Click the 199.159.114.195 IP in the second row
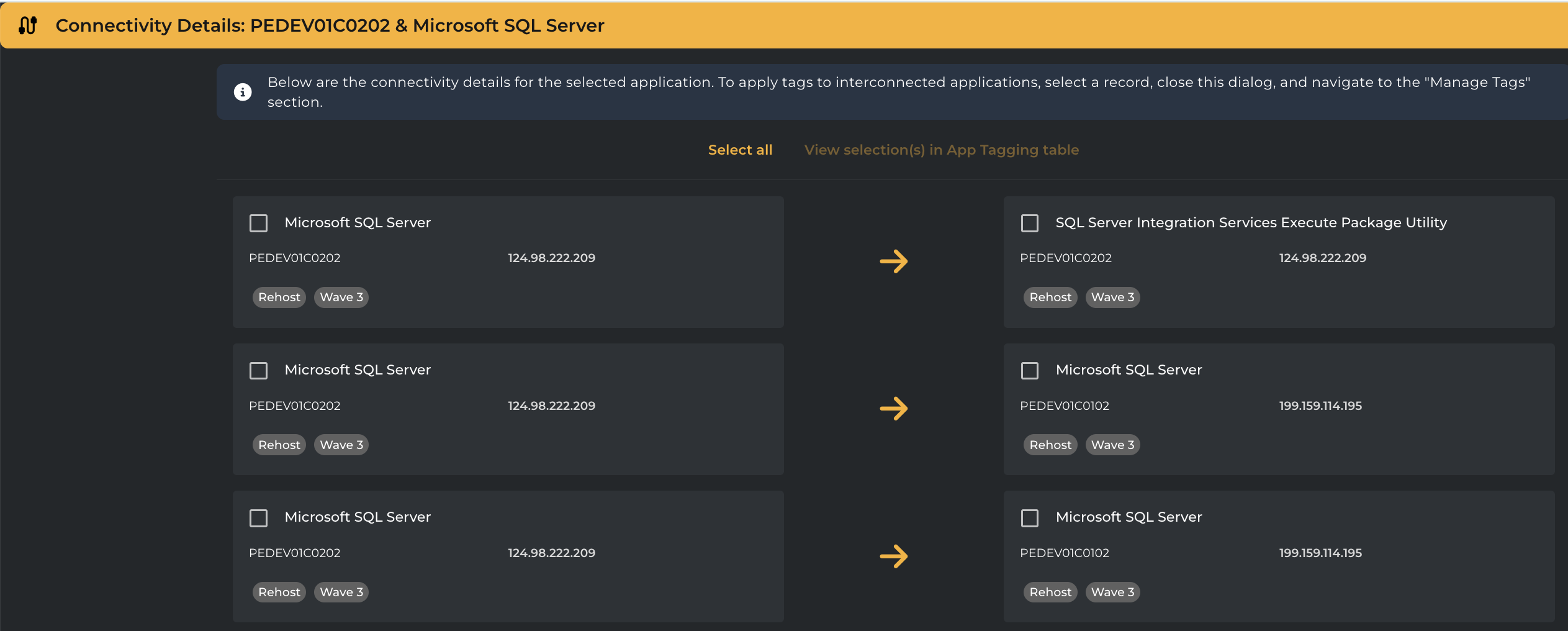Viewport: 1568px width, 631px height. pos(1320,406)
